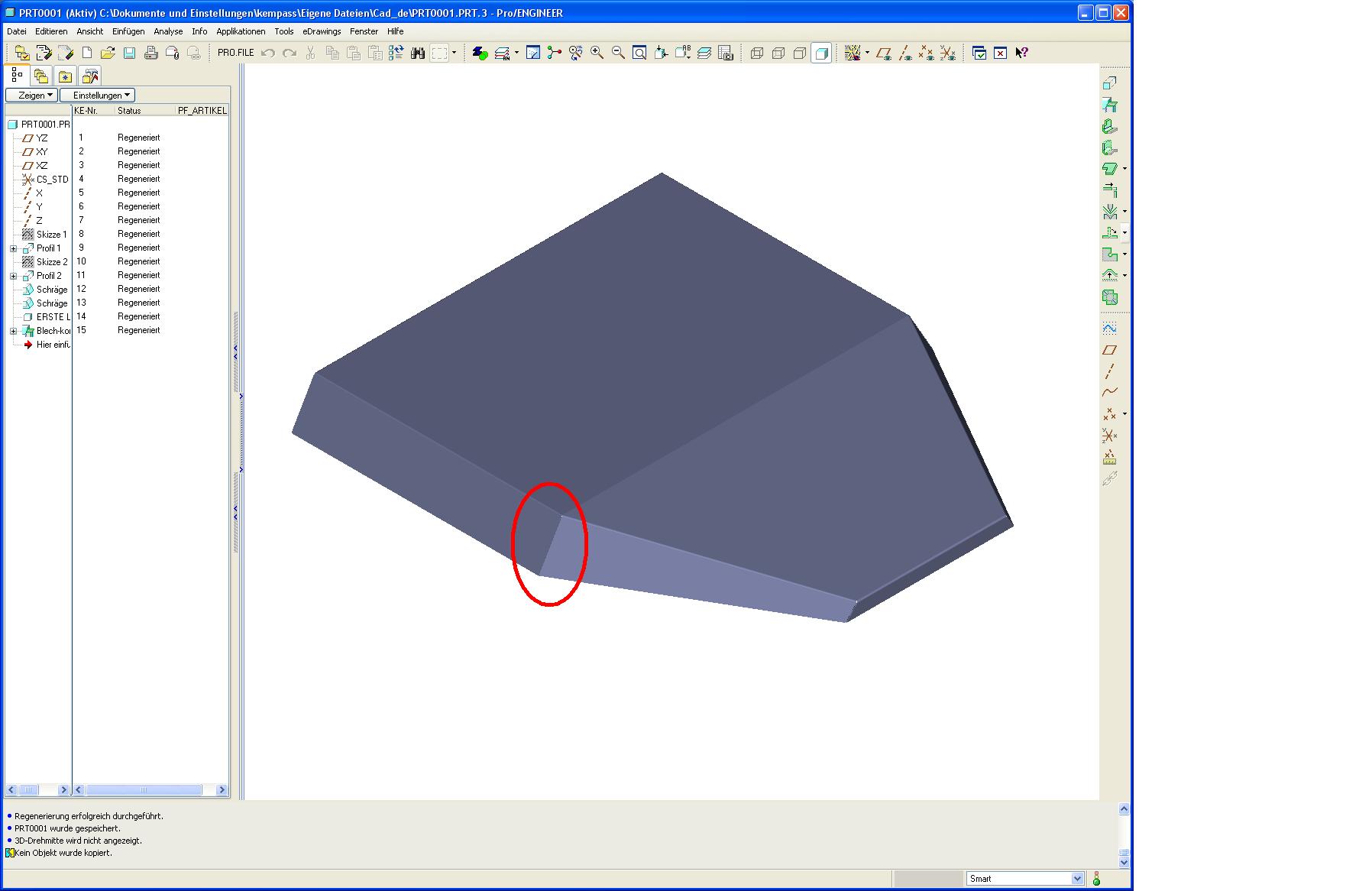Click the Zoom In magnifier icon
This screenshot has height=891, width=1372.
click(597, 53)
